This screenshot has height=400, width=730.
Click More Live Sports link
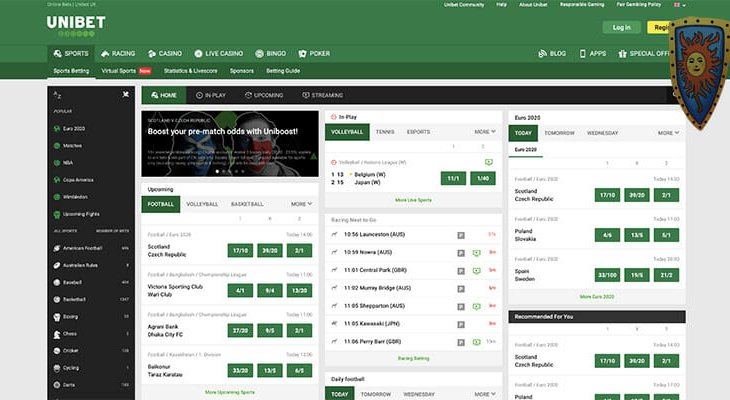click(413, 200)
